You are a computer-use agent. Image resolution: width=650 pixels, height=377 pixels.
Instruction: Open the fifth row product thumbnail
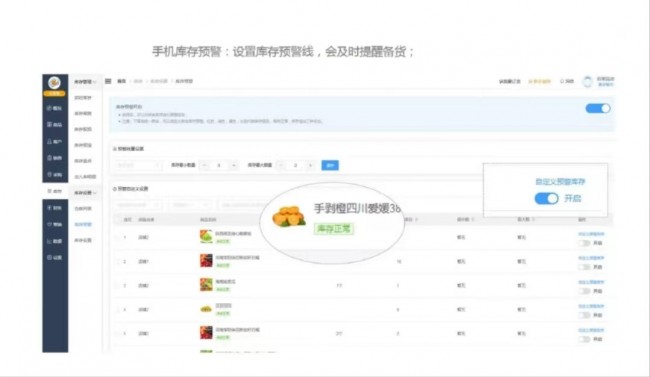[206, 333]
